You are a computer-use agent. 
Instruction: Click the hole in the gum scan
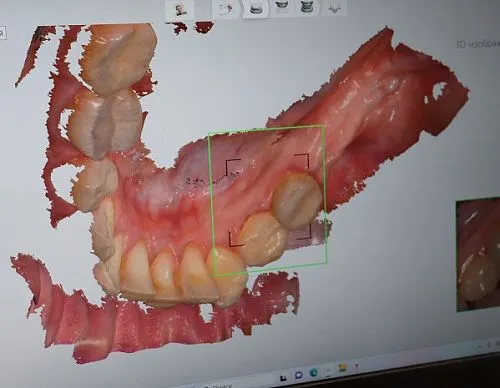(x=439, y=90)
